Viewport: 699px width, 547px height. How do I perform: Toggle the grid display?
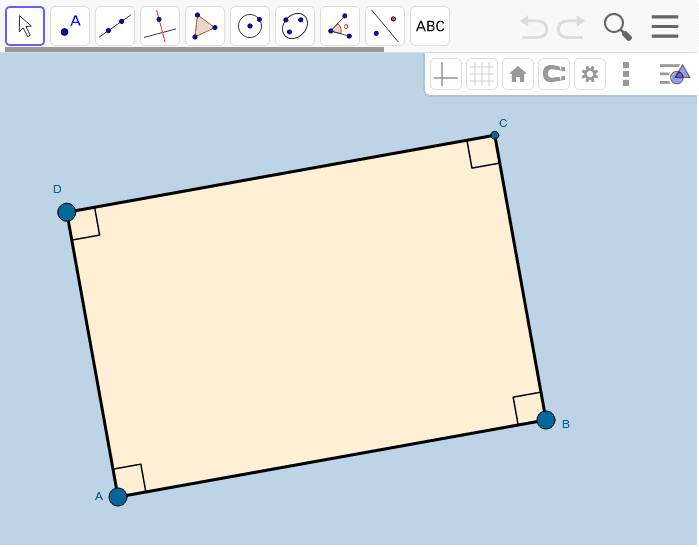coord(482,74)
